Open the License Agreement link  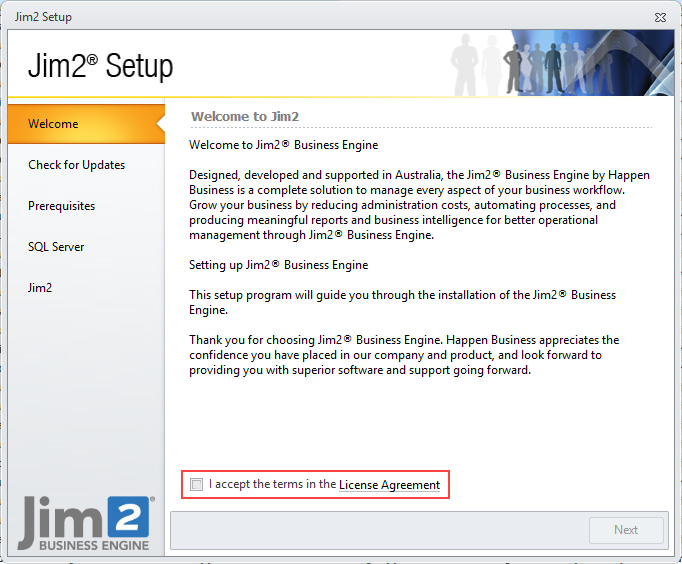tap(389, 485)
